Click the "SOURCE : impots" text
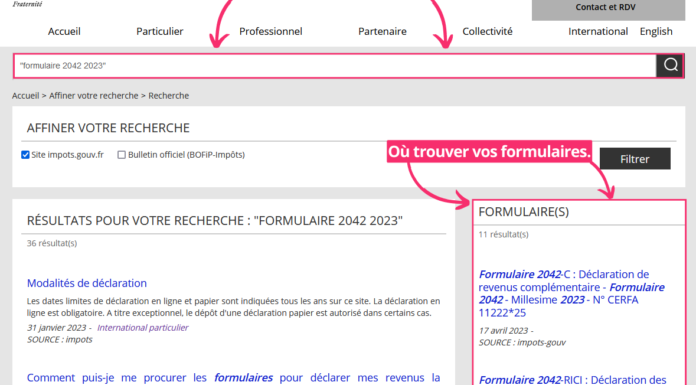Screen dimensions: 696x385 [59, 340]
